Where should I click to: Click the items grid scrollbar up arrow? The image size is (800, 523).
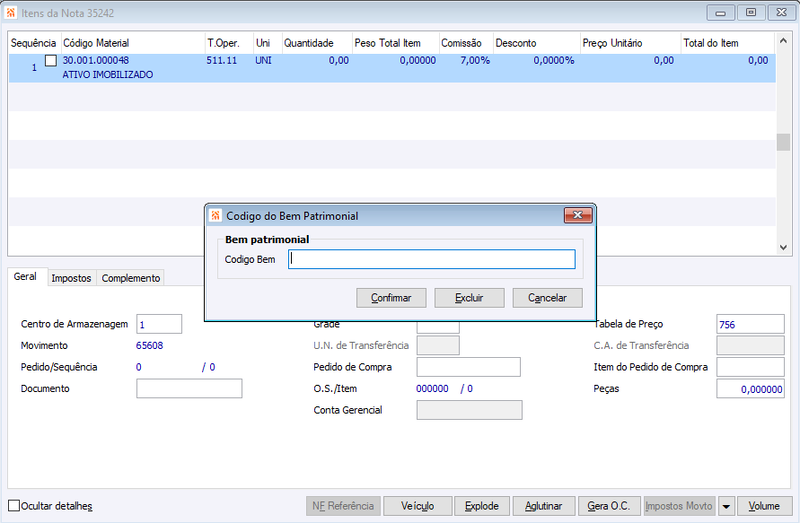click(783, 40)
